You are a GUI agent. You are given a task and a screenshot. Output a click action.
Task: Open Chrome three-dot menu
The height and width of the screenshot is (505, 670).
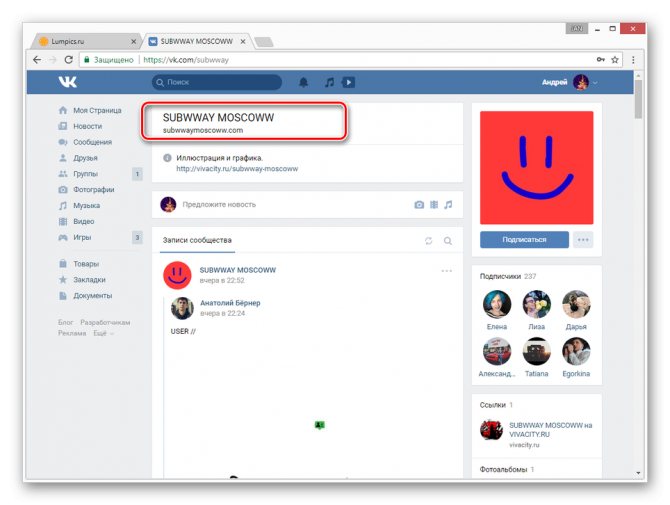point(633,60)
